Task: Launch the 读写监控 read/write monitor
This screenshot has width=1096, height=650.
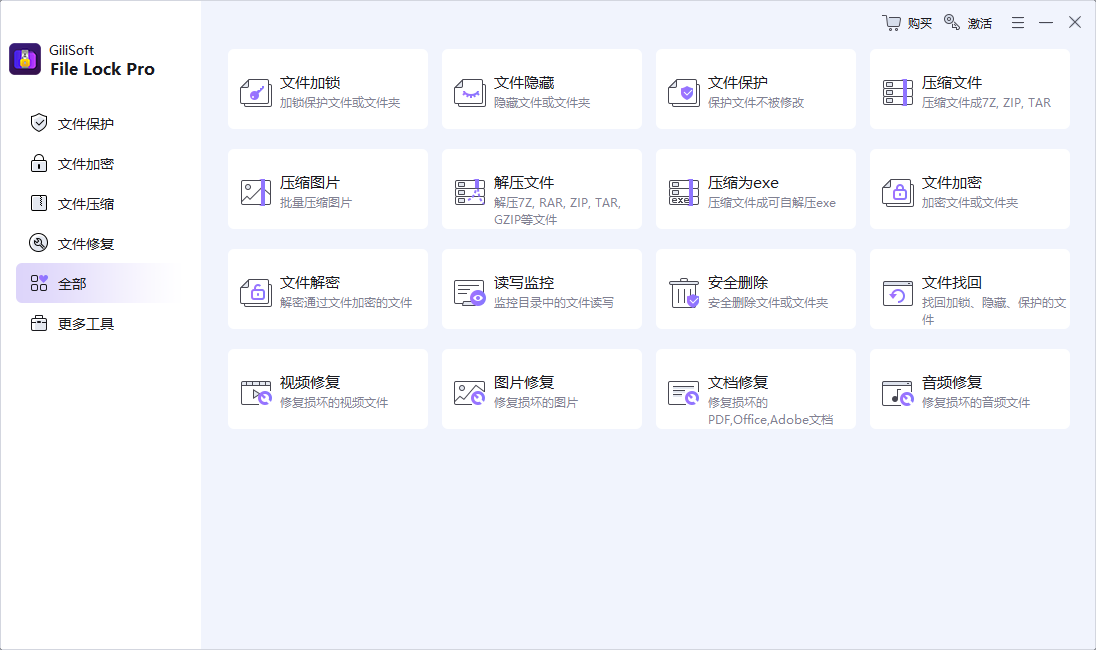Action: [541, 288]
